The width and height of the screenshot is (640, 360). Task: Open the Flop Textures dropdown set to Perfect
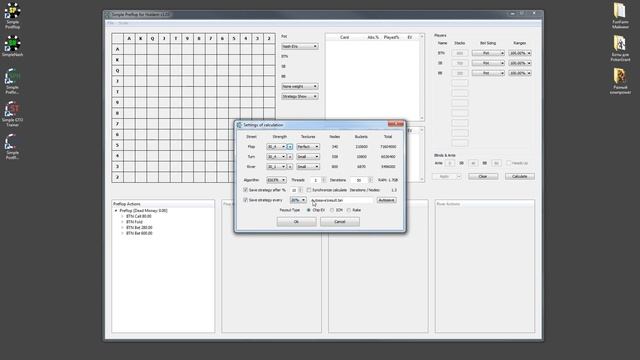308,147
